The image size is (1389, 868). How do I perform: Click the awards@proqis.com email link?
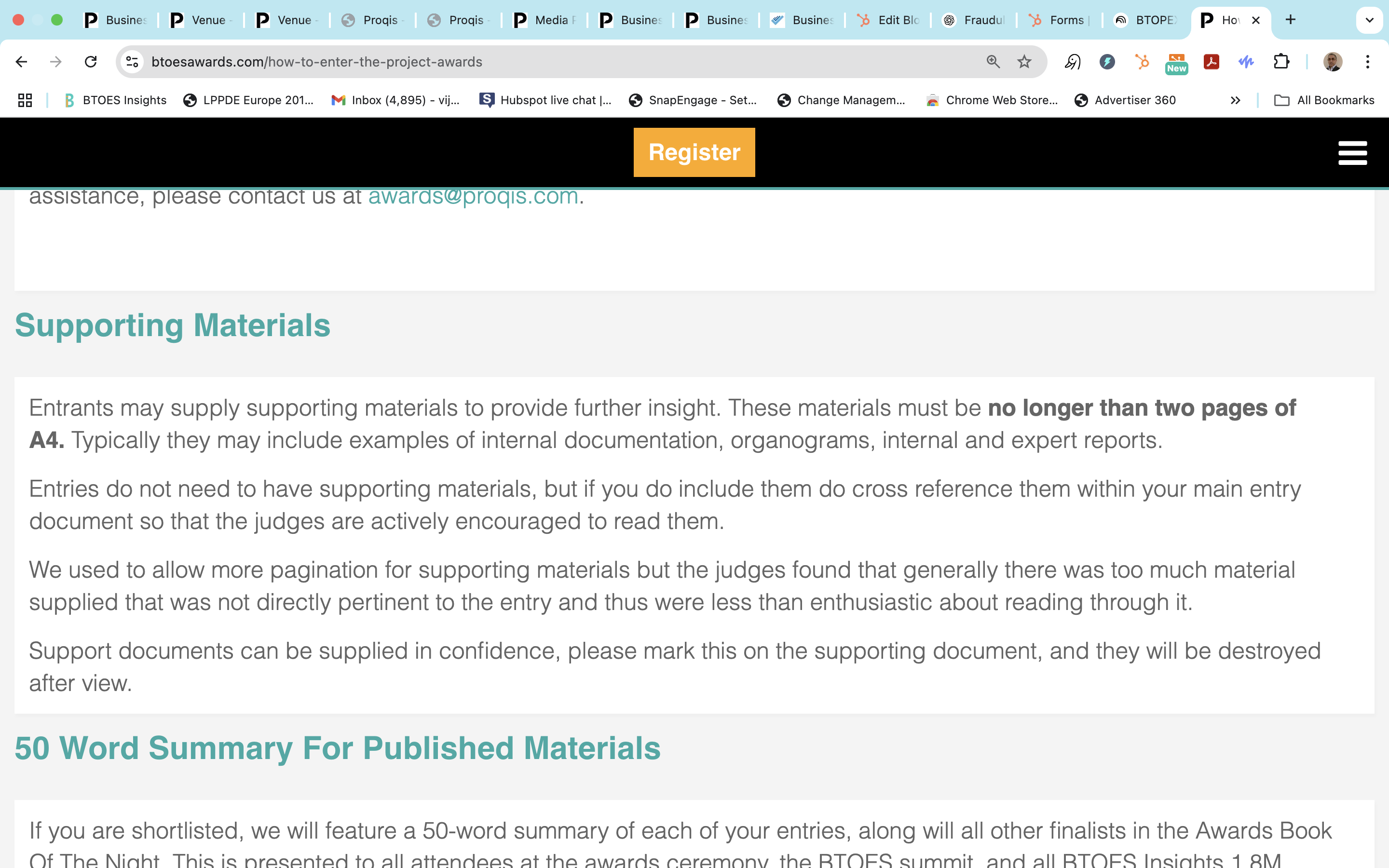click(473, 196)
